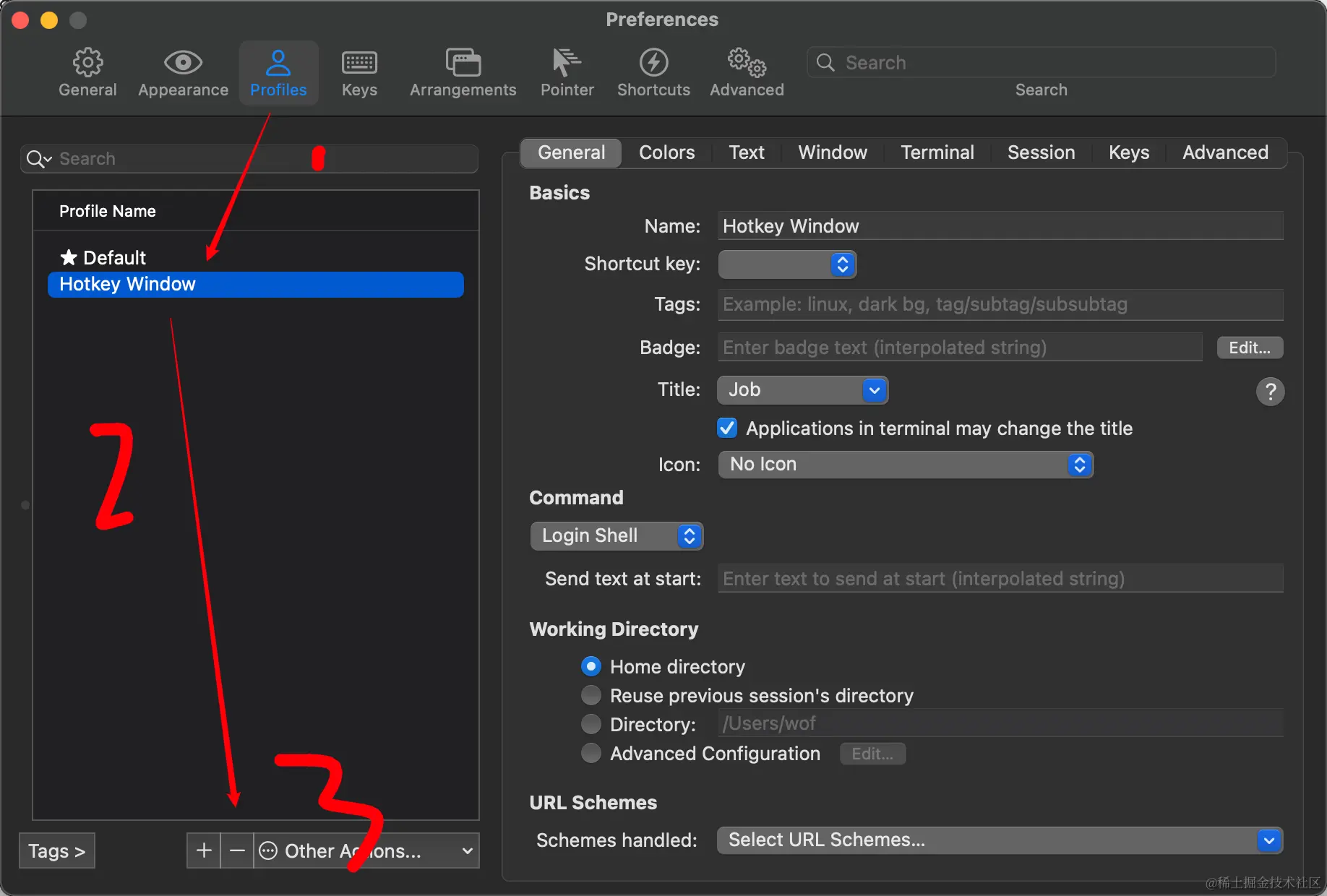Select the Directory radio button
Image resolution: width=1327 pixels, height=896 pixels.
(x=591, y=724)
